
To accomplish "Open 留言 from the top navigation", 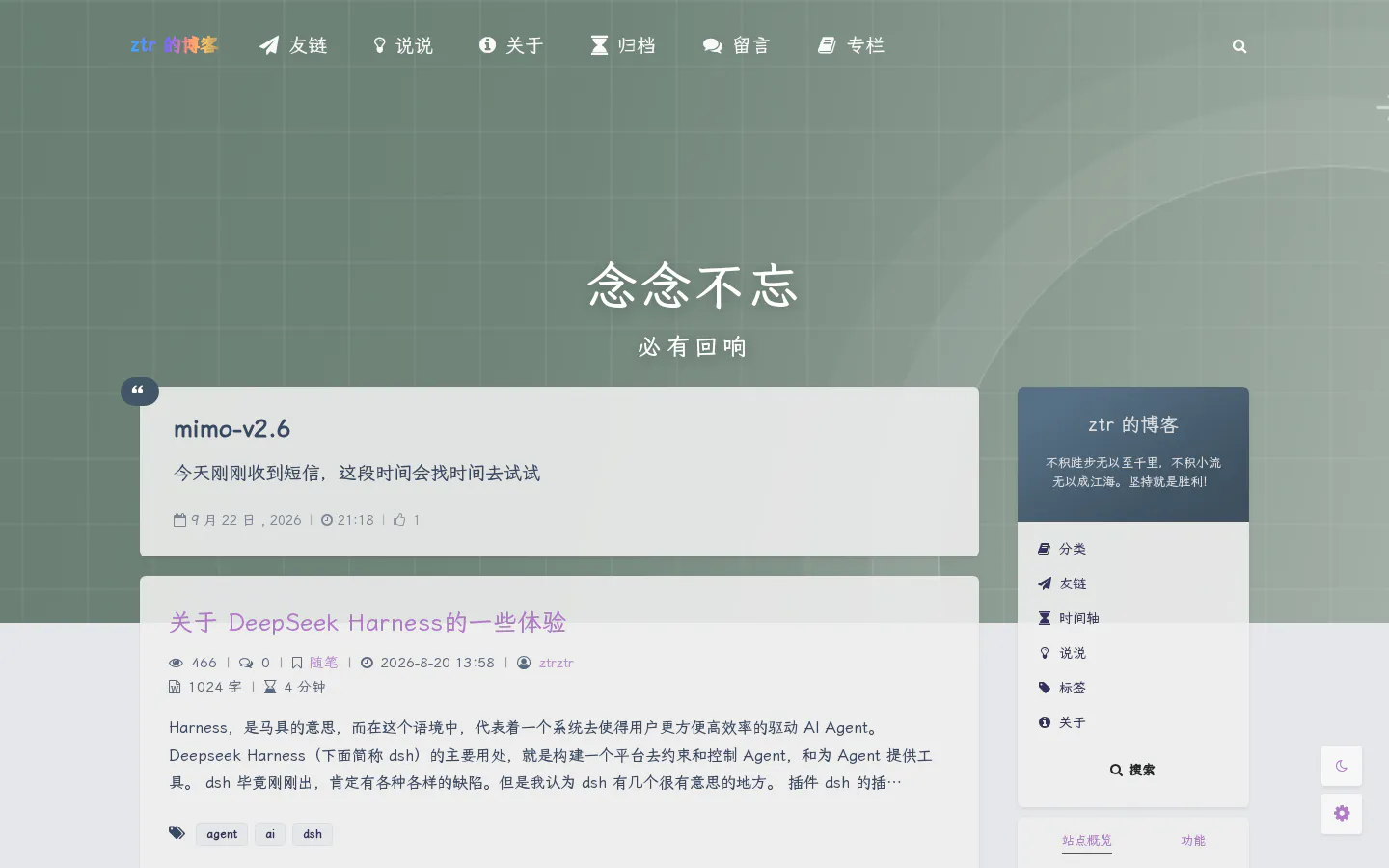I will point(751,45).
